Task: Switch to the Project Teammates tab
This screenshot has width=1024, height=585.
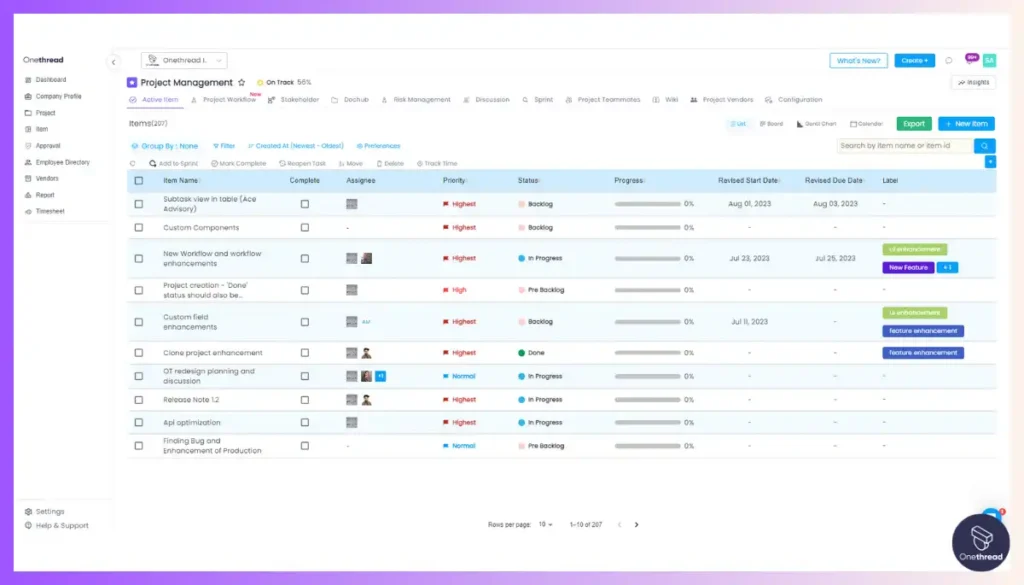Action: tap(603, 100)
